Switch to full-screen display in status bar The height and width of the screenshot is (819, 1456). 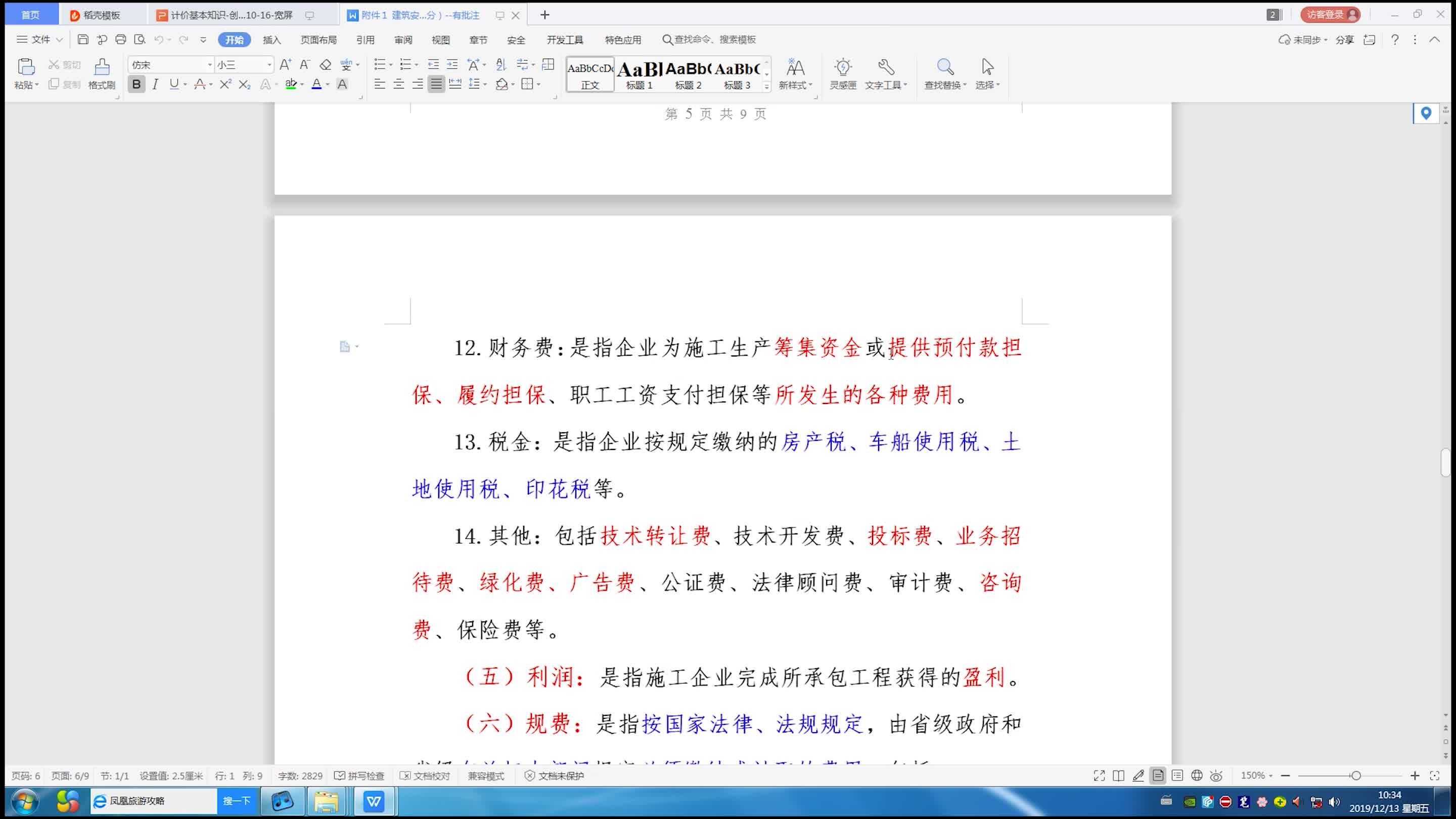pyautogui.click(x=1100, y=776)
